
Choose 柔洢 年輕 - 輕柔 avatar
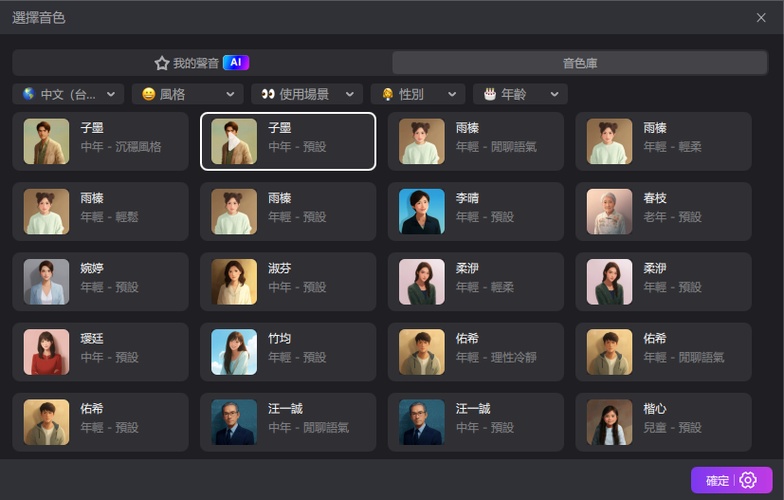point(422,282)
